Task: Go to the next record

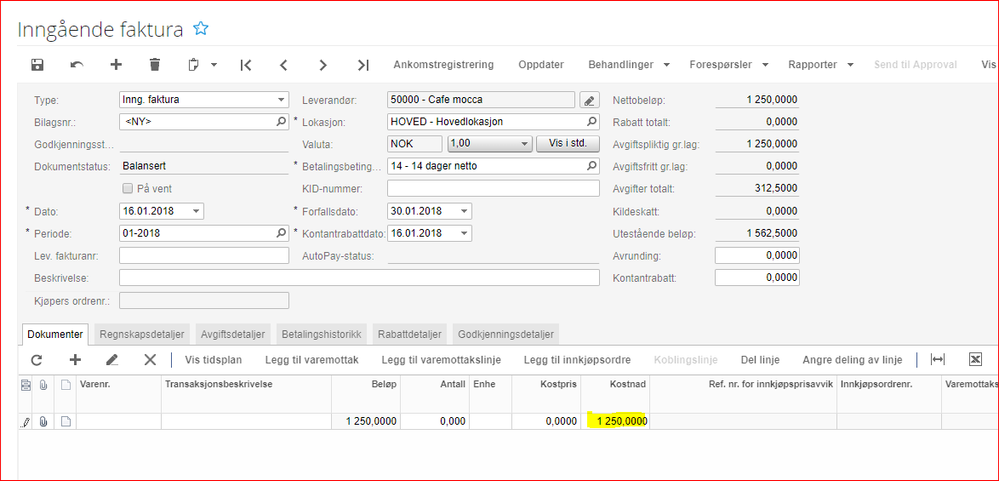Action: click(x=323, y=64)
